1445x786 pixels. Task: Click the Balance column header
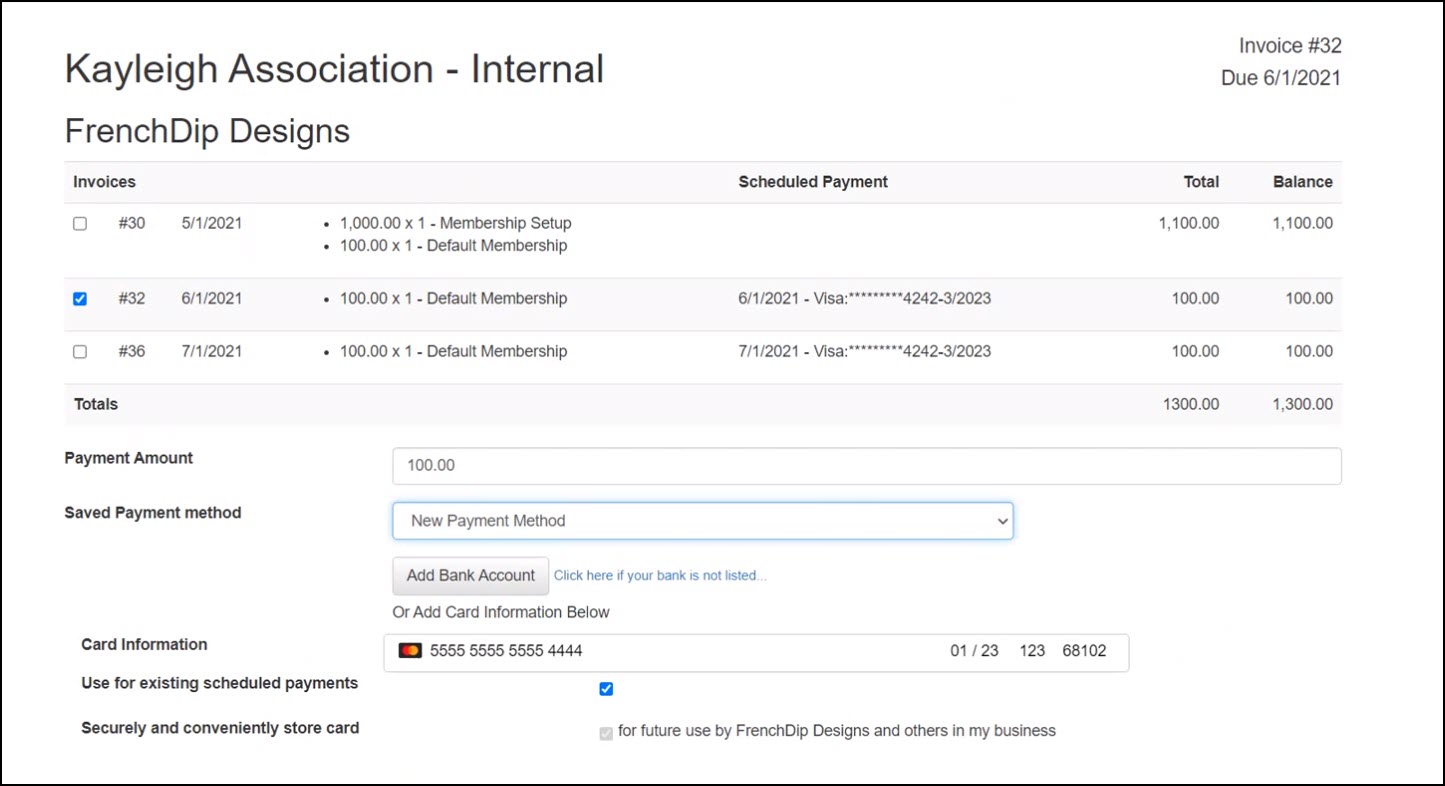(1302, 182)
